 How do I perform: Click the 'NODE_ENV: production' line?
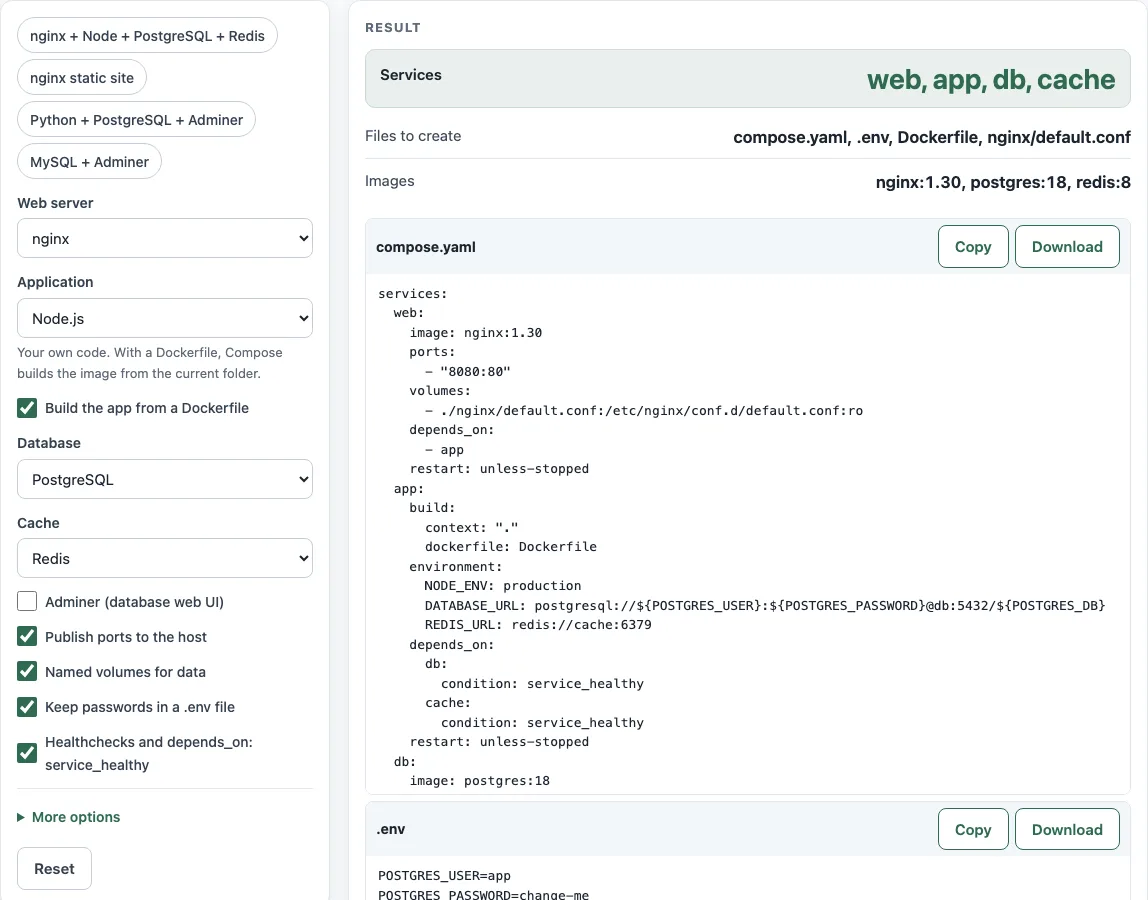pyautogui.click(x=503, y=586)
